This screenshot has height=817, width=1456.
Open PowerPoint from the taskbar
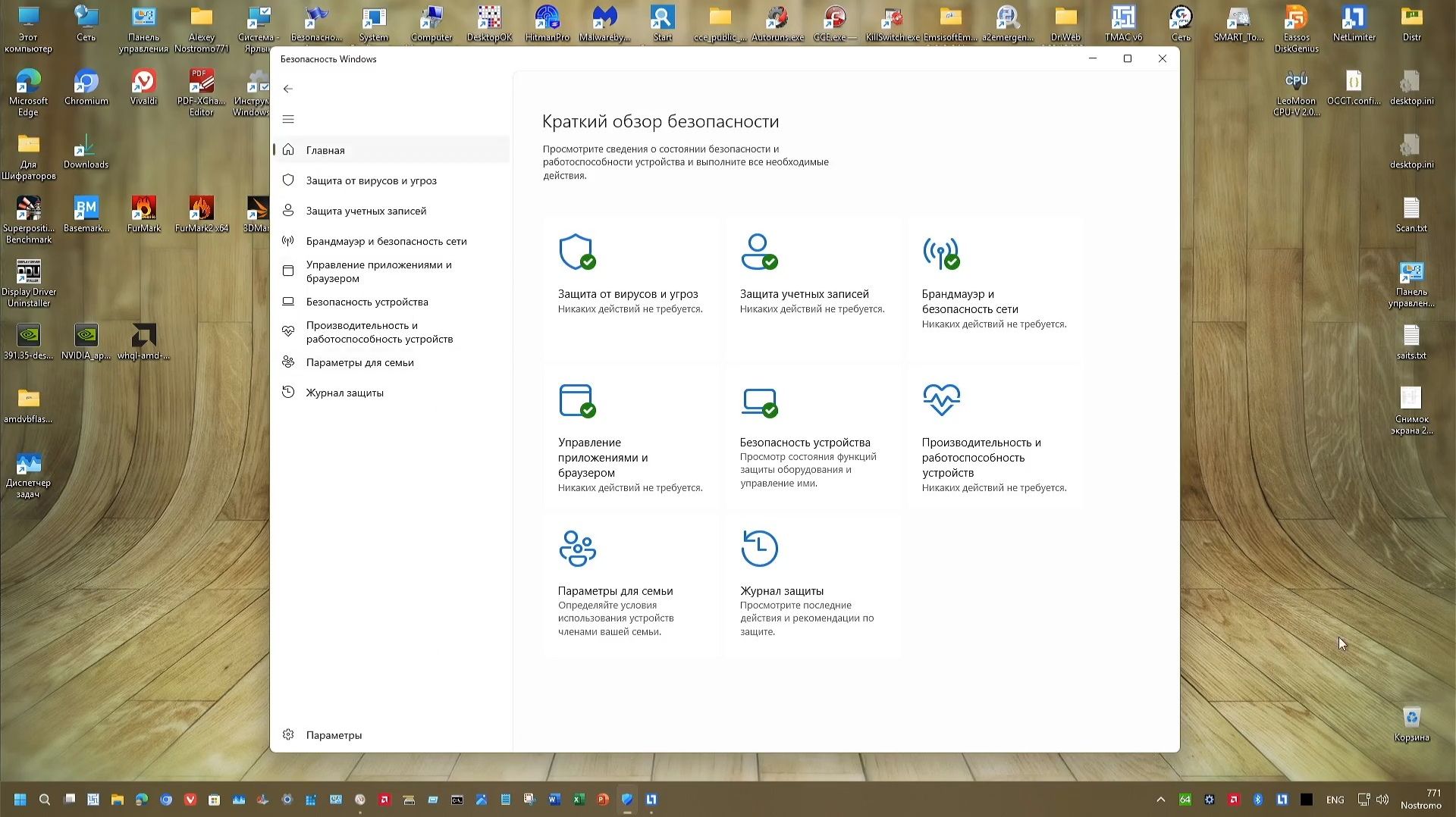click(603, 800)
